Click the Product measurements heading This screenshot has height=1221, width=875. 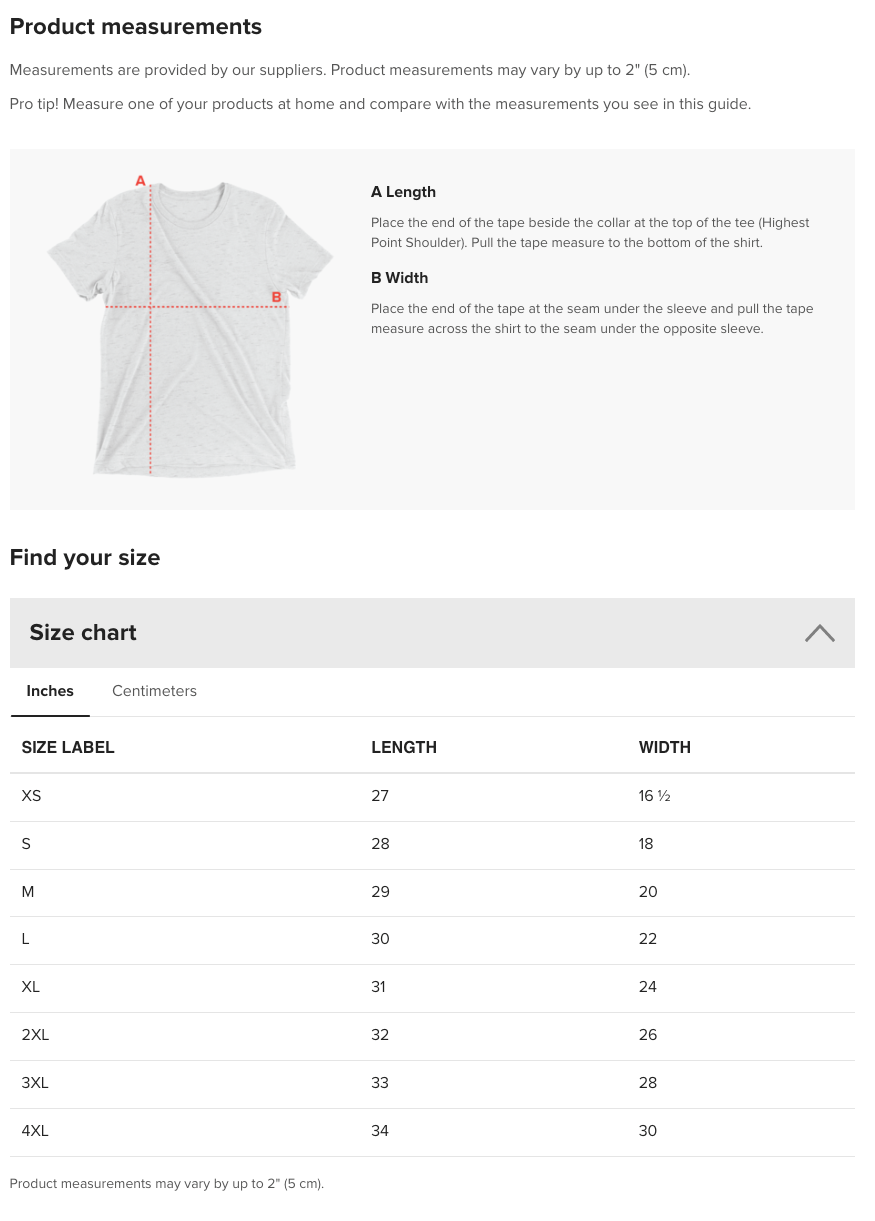coord(136,27)
